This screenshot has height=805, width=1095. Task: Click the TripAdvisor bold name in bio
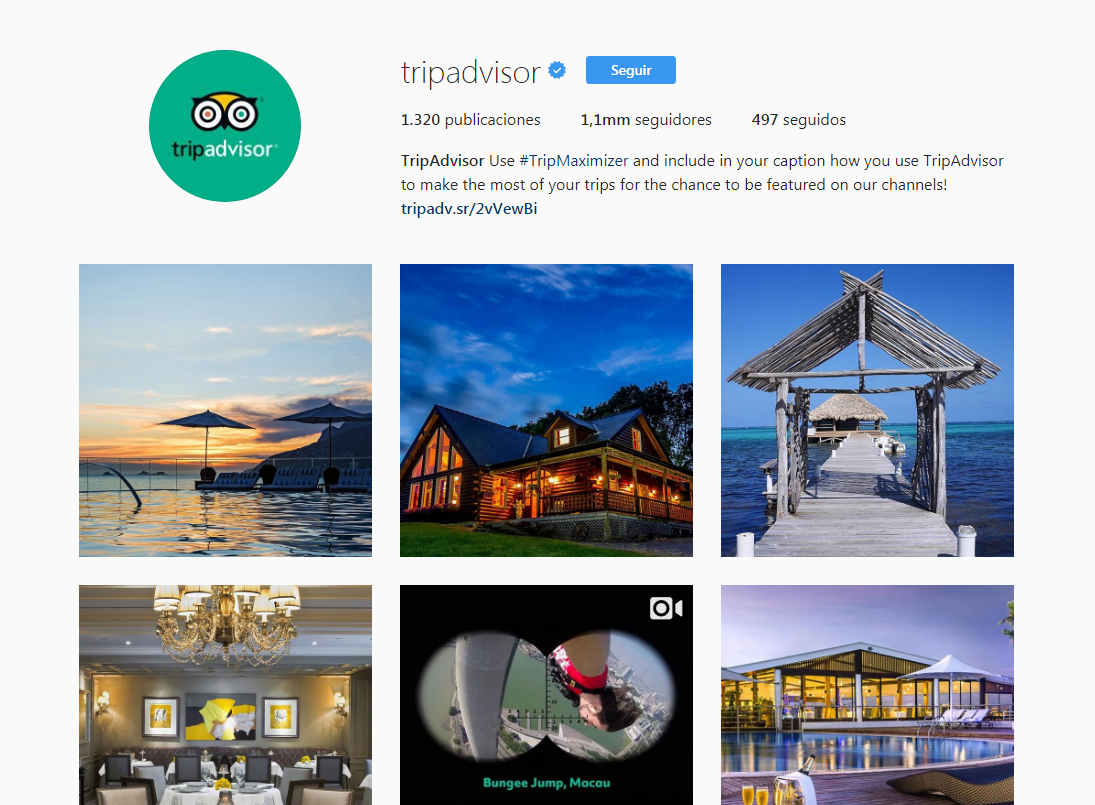tap(442, 161)
